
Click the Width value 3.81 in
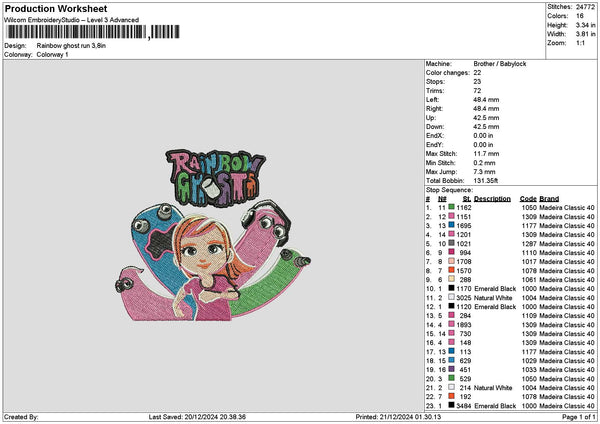pos(585,34)
